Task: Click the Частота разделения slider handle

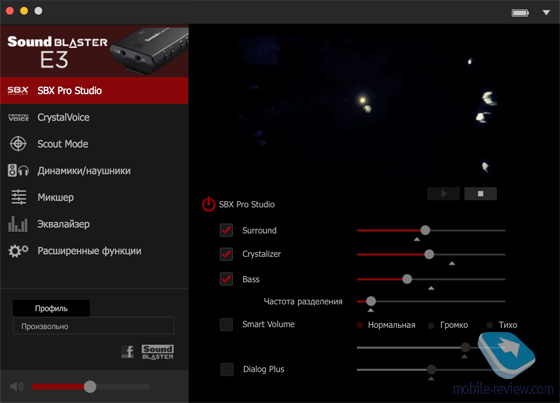Action: tap(371, 301)
